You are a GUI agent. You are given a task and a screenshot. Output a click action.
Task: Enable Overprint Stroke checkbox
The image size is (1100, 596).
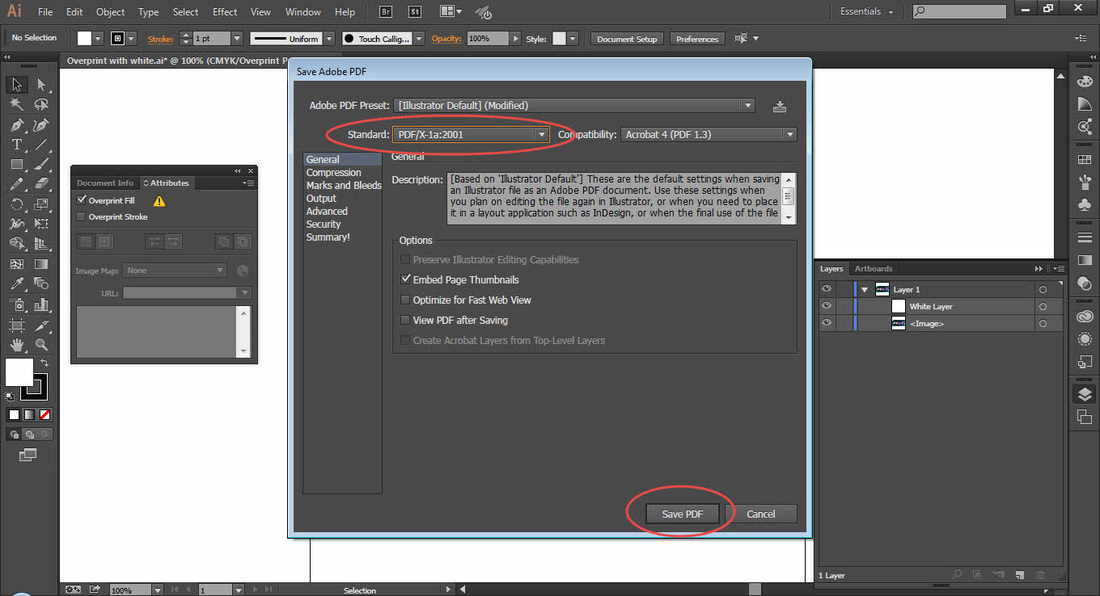(x=81, y=217)
